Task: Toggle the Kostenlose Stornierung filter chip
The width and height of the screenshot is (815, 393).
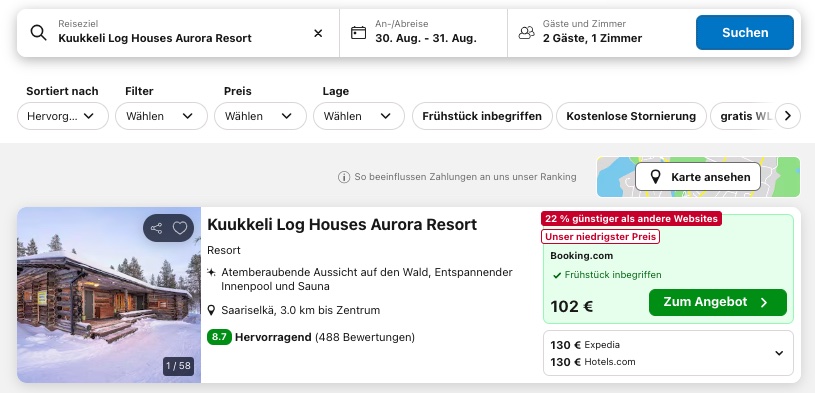Action: pyautogui.click(x=631, y=116)
